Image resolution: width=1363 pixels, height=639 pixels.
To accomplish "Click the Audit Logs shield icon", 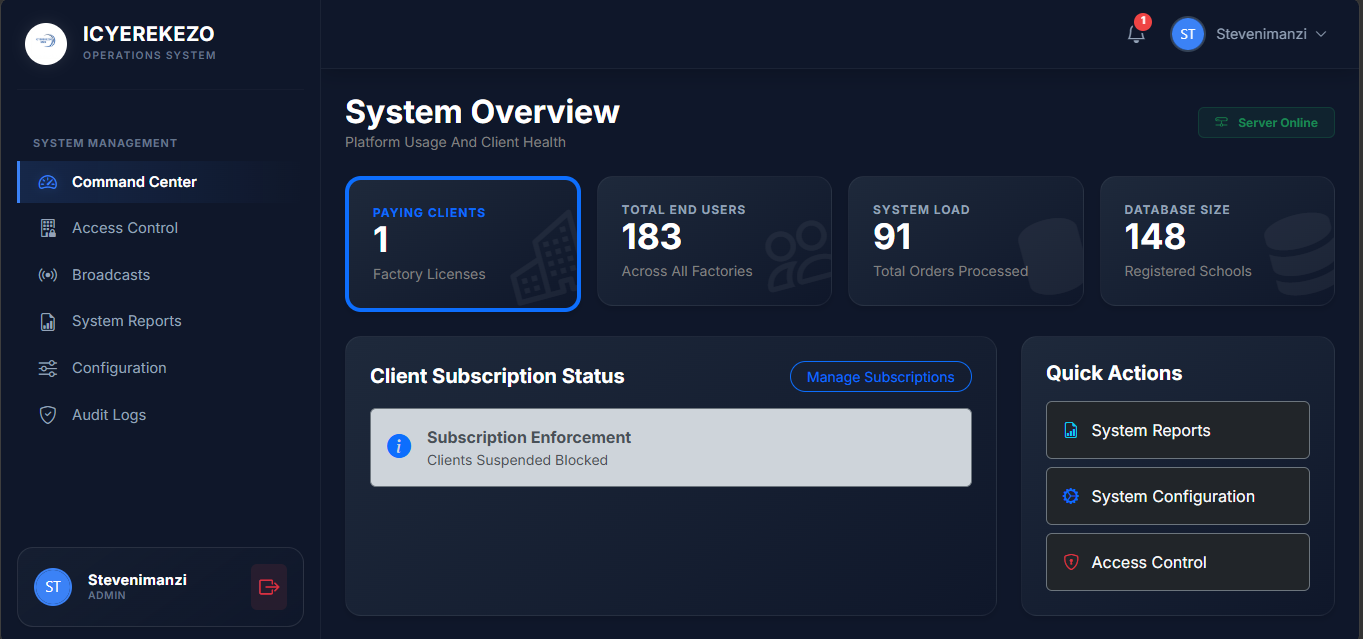I will click(48, 415).
